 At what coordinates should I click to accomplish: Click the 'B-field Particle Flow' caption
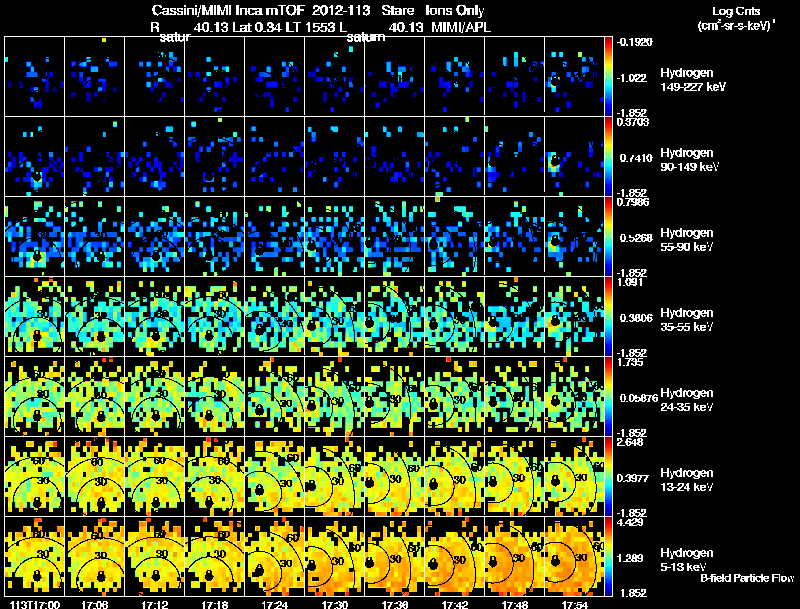pyautogui.click(x=747, y=578)
